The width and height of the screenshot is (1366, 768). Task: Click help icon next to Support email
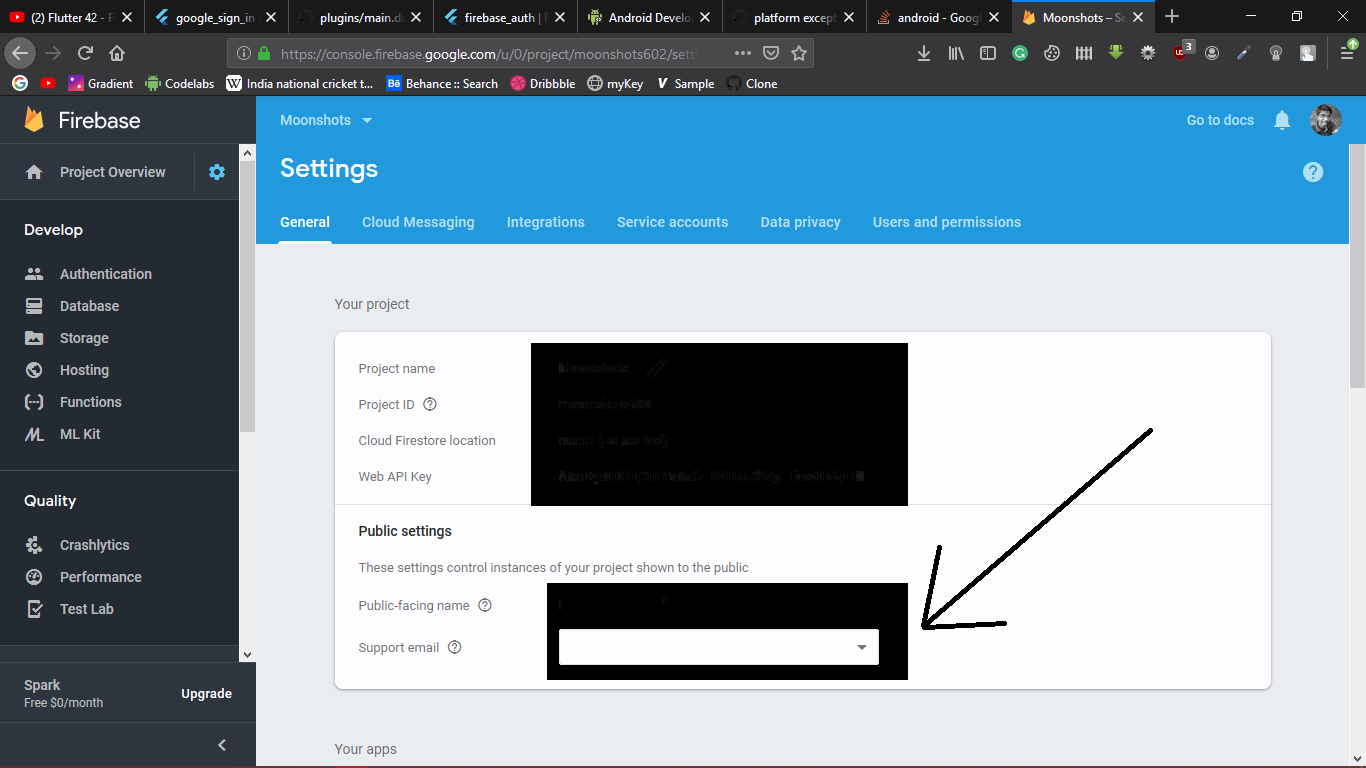454,647
